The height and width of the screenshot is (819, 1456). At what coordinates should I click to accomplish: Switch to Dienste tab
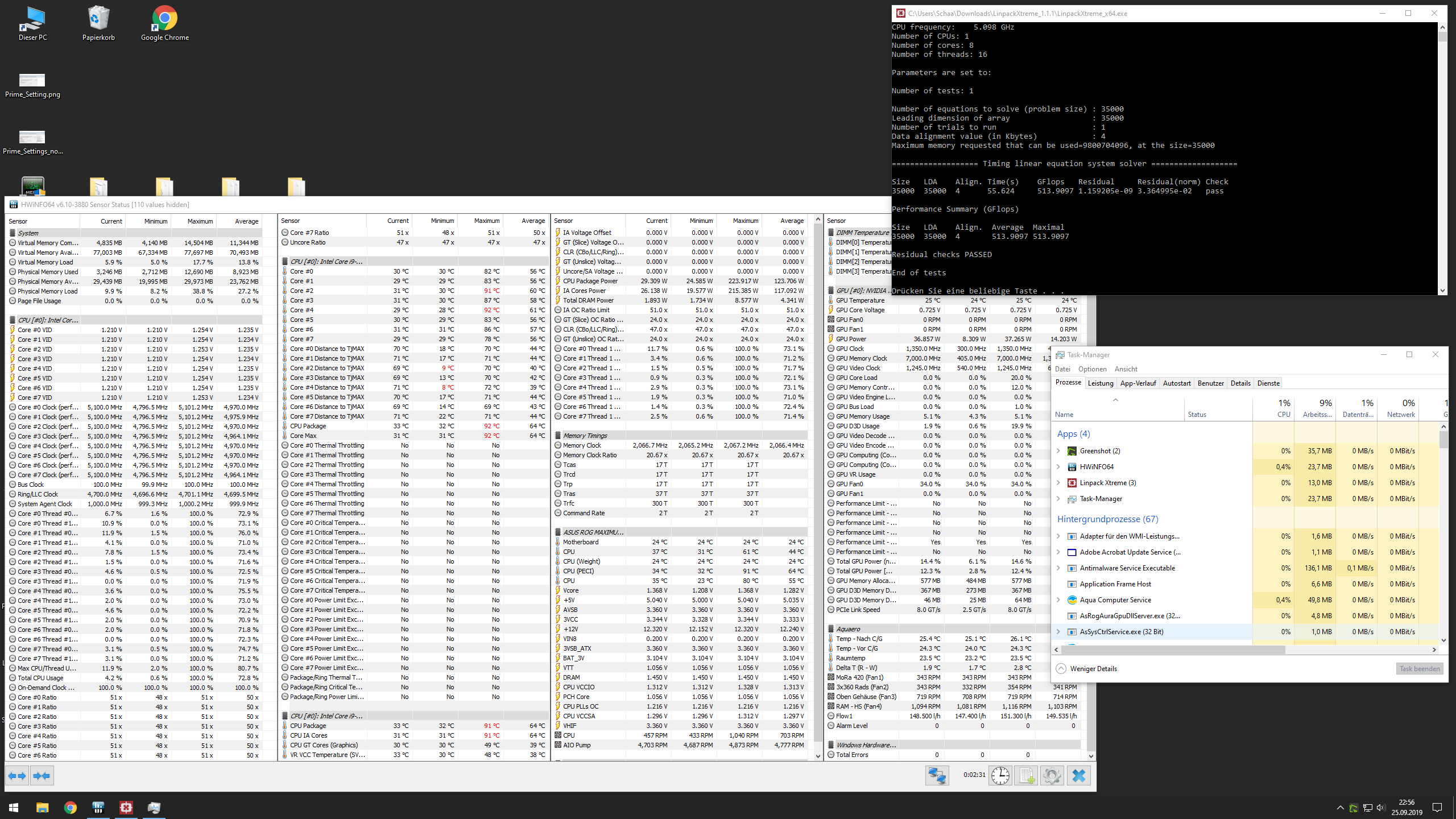(x=1268, y=383)
